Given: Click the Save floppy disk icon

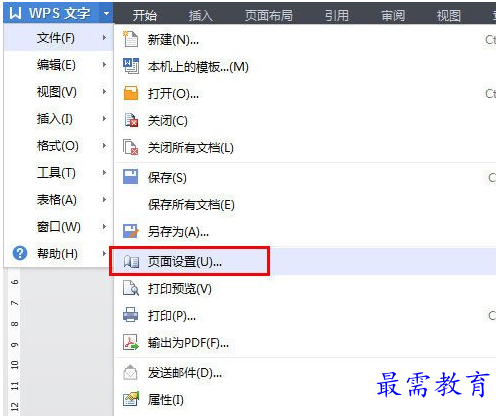Looking at the screenshot, I should click(130, 177).
